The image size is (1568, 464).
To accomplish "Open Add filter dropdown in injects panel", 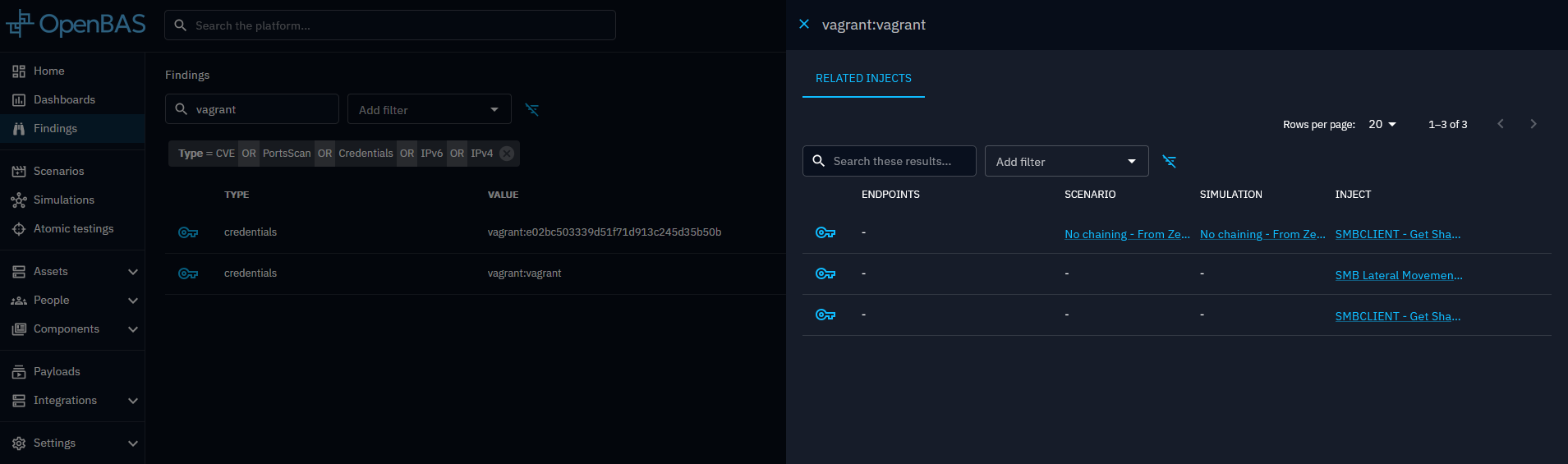I will coord(1065,162).
